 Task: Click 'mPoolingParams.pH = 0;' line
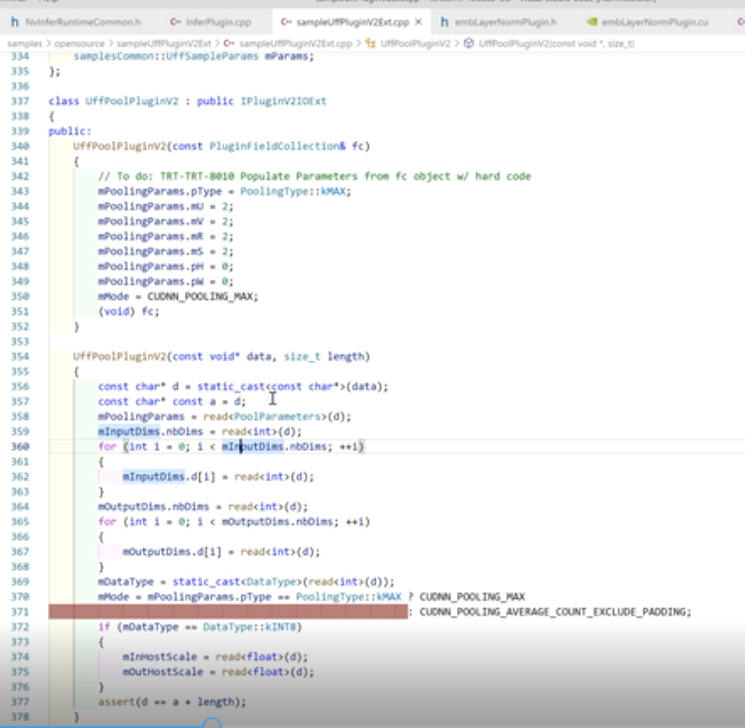click(x=166, y=267)
